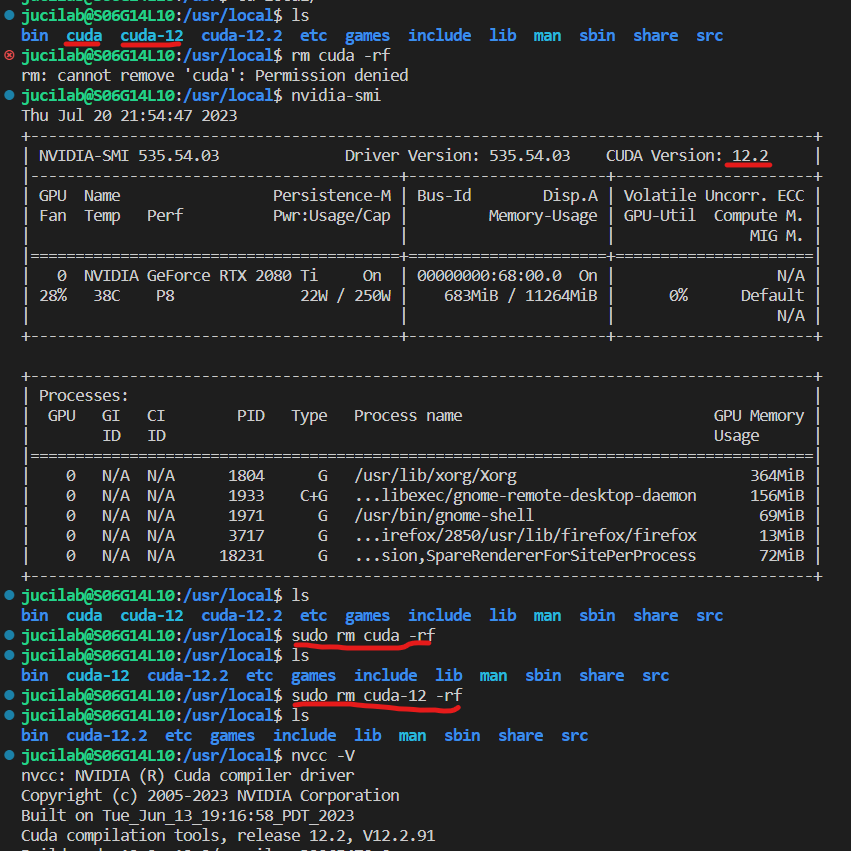
Task: Click the timestamp 'Thu Jul 20 21:54:47 2023'
Action: point(129,116)
